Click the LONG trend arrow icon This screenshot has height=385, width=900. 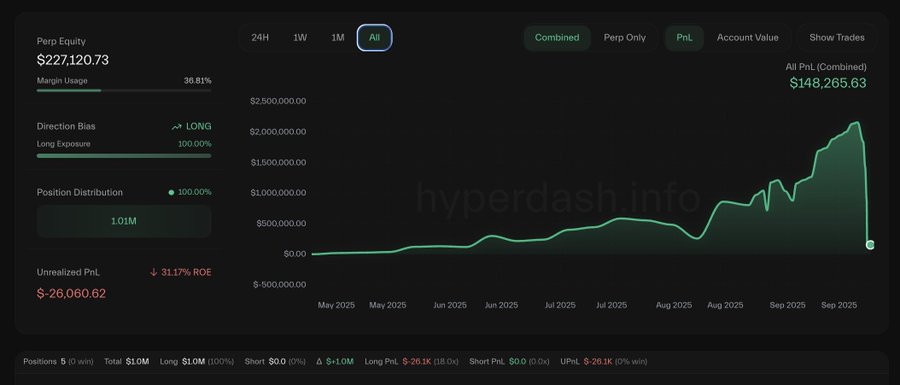coord(176,127)
